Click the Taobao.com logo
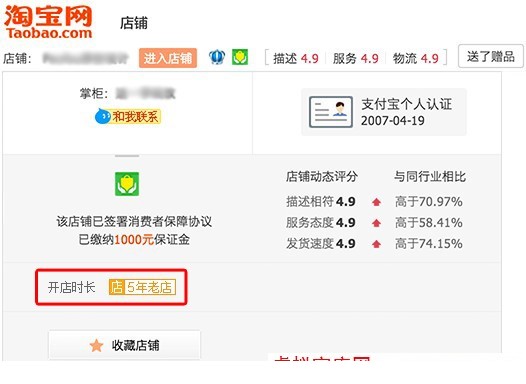This screenshot has height=384, width=526. coord(48,22)
